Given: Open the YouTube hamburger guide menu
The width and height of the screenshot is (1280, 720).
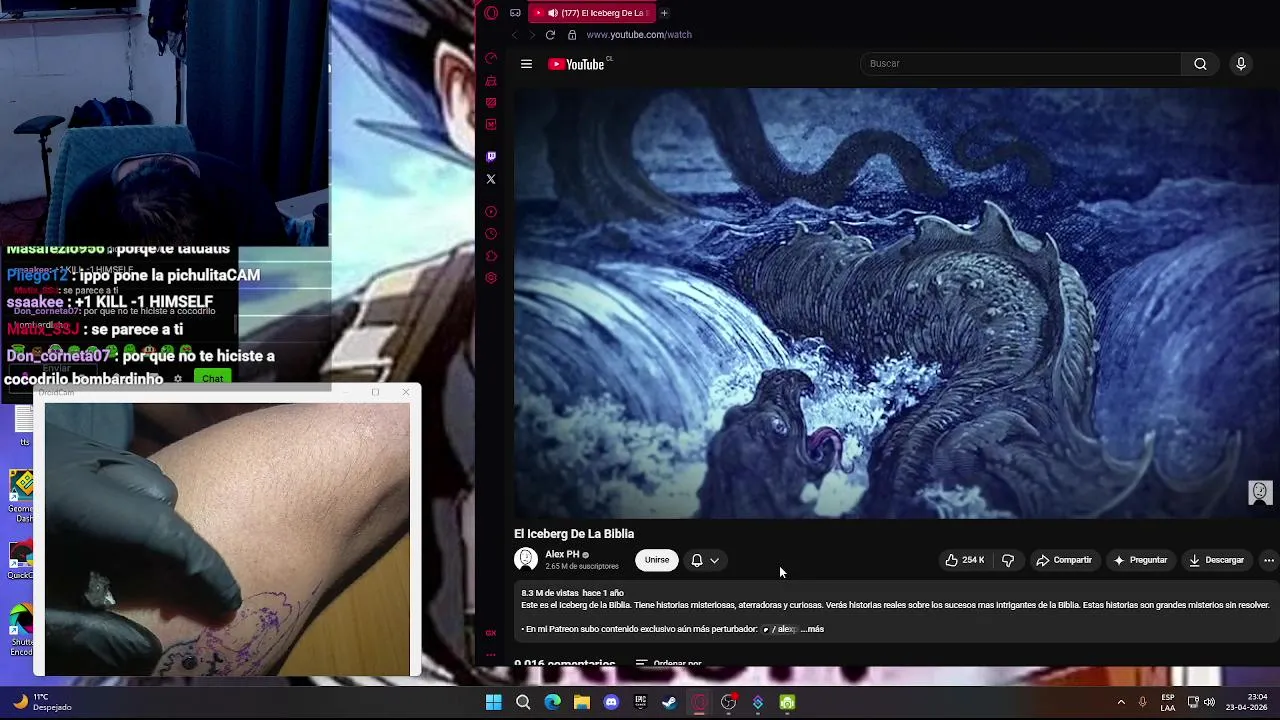Looking at the screenshot, I should [x=526, y=64].
